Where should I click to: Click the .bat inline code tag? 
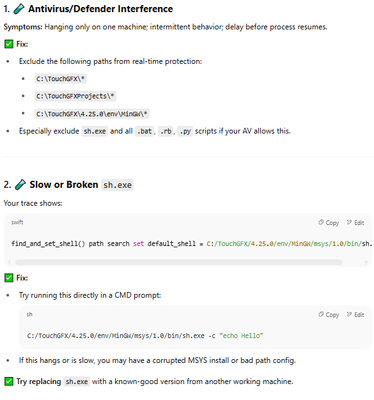pos(145,131)
